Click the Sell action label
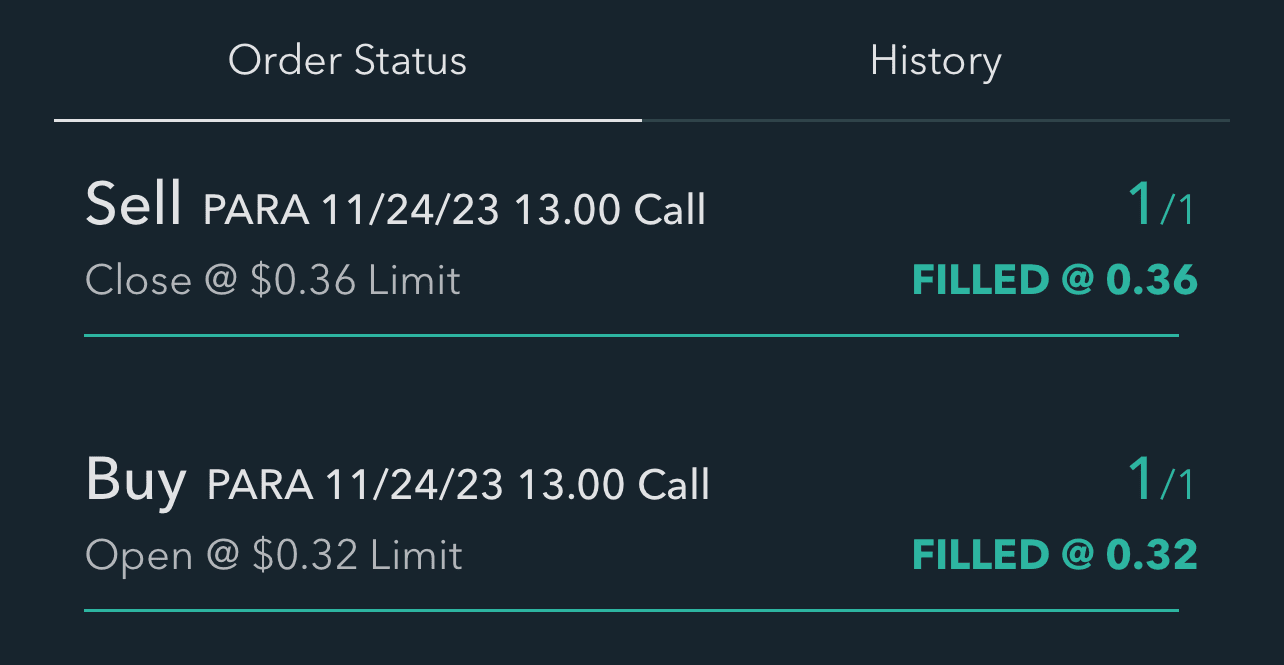This screenshot has width=1284, height=665. pos(134,204)
